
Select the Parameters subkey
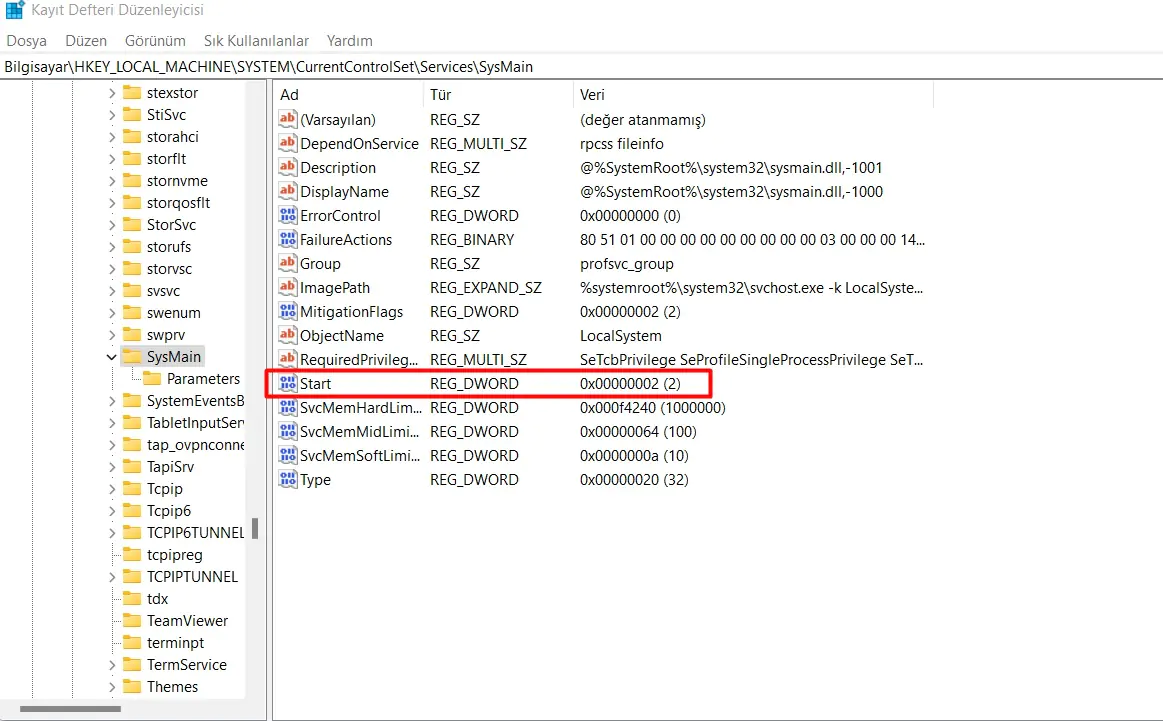tap(199, 378)
